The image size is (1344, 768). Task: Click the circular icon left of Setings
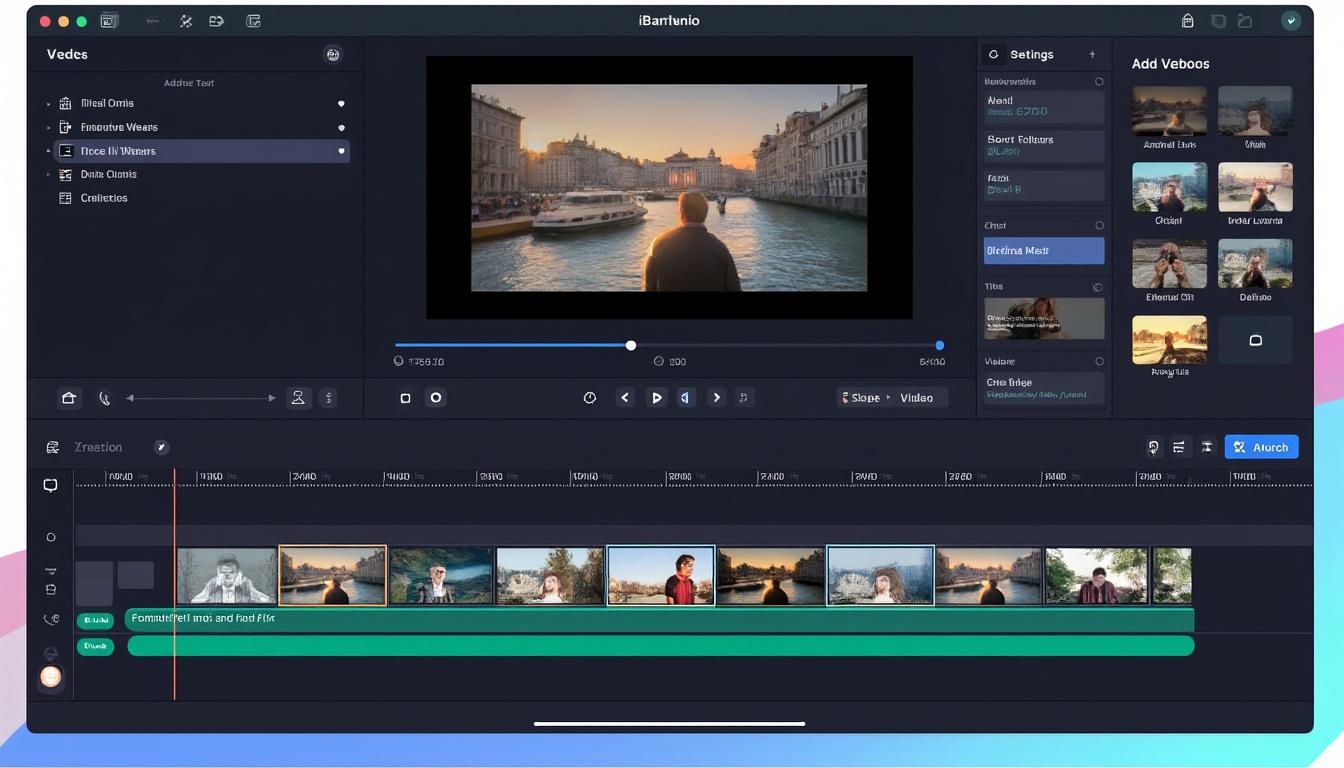(993, 55)
